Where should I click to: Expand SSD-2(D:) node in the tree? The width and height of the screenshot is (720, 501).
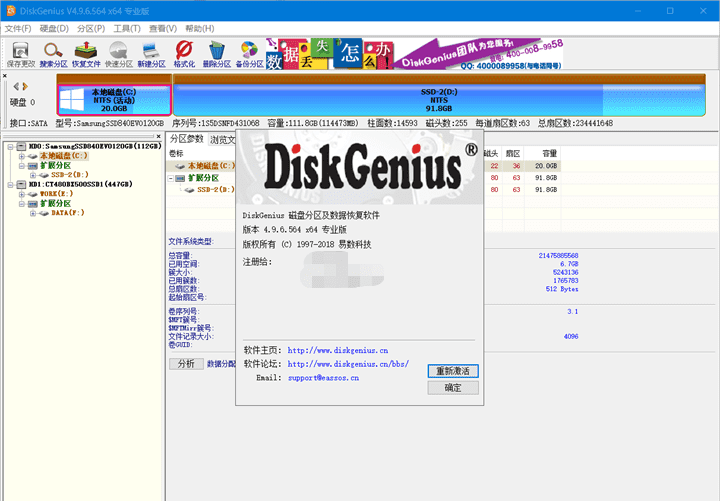(x=33, y=175)
